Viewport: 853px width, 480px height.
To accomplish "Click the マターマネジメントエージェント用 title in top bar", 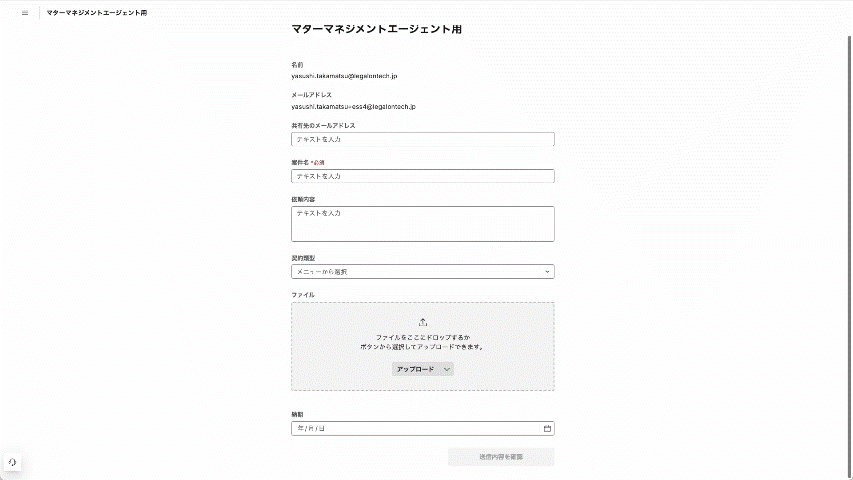I will (x=96, y=13).
